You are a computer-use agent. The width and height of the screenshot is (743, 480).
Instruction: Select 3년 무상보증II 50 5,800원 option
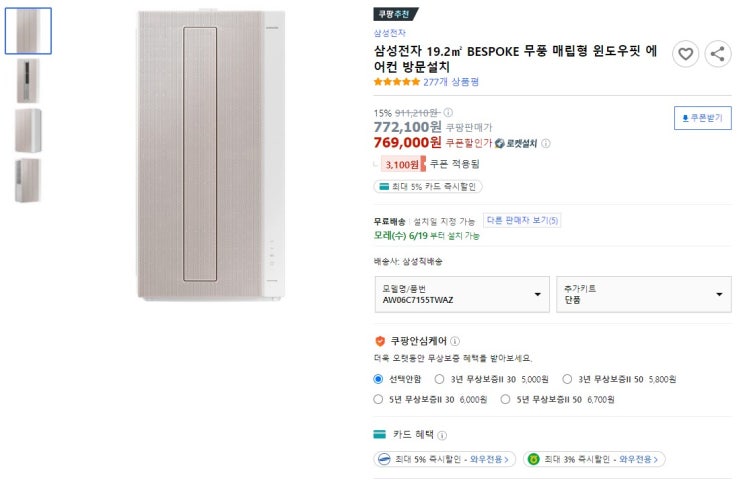click(x=568, y=379)
